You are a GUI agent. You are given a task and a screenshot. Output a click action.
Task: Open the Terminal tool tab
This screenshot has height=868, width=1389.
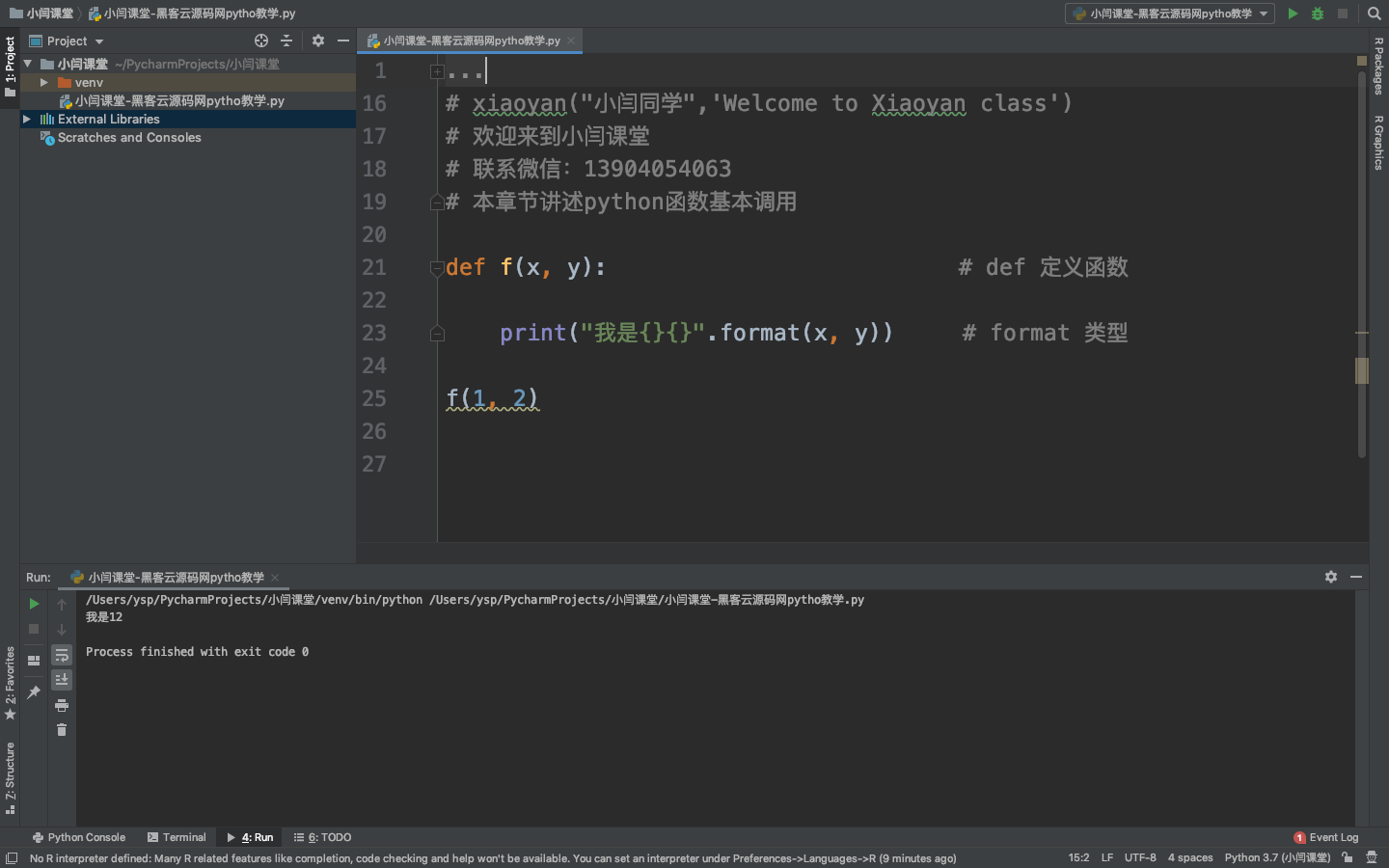pyautogui.click(x=177, y=837)
